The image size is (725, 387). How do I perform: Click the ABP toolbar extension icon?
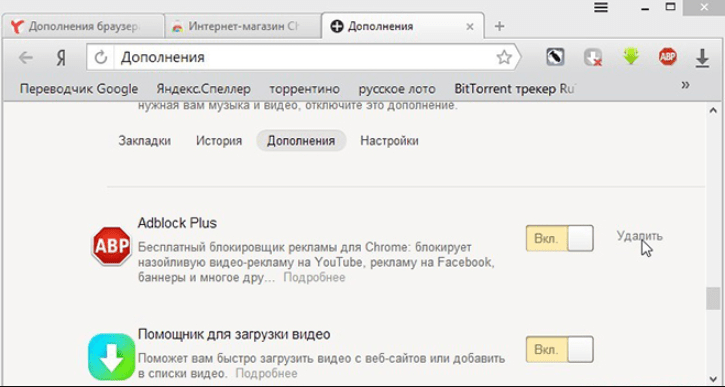pyautogui.click(x=668, y=57)
